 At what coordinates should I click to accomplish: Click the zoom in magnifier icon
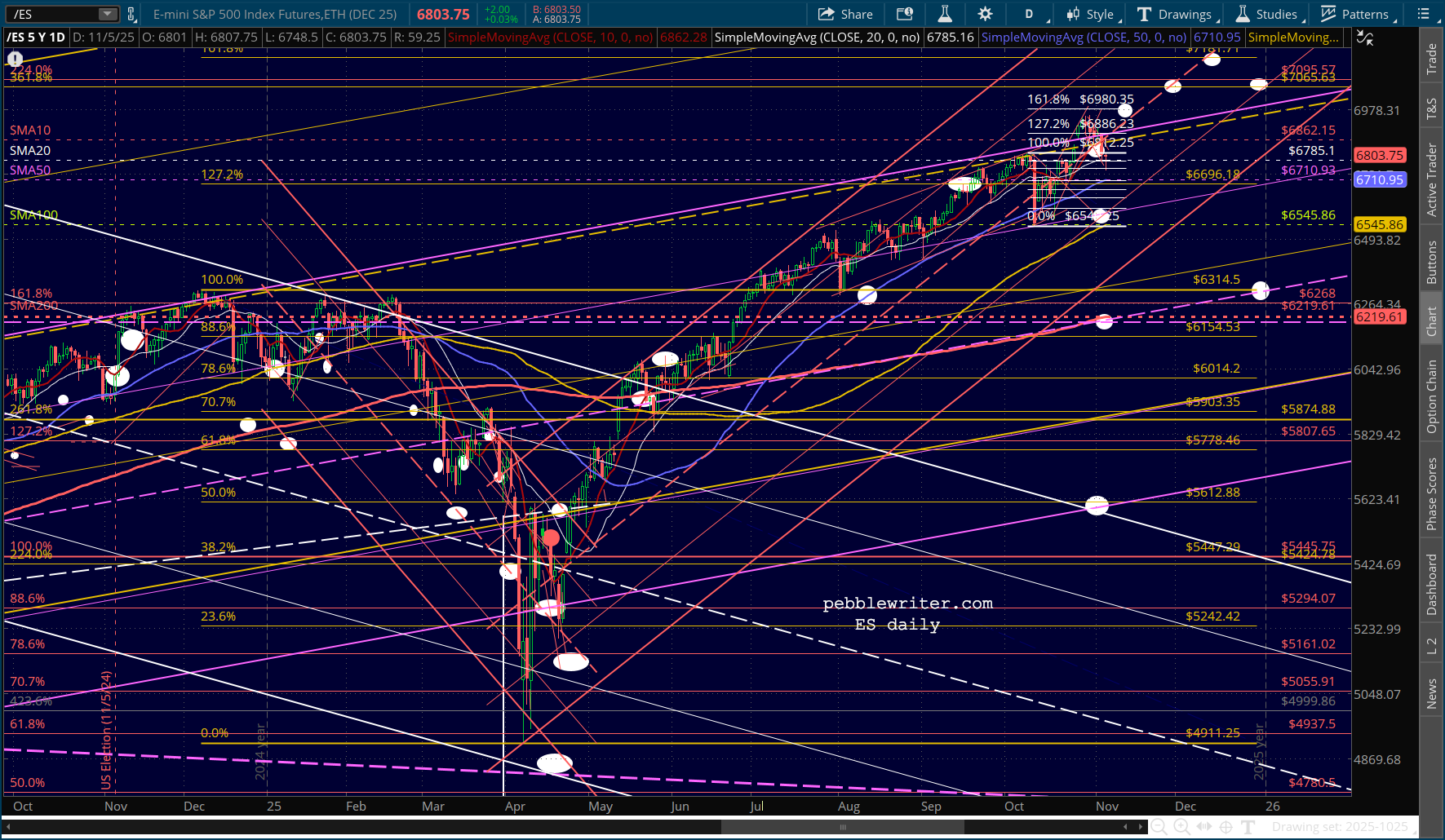click(x=1181, y=827)
